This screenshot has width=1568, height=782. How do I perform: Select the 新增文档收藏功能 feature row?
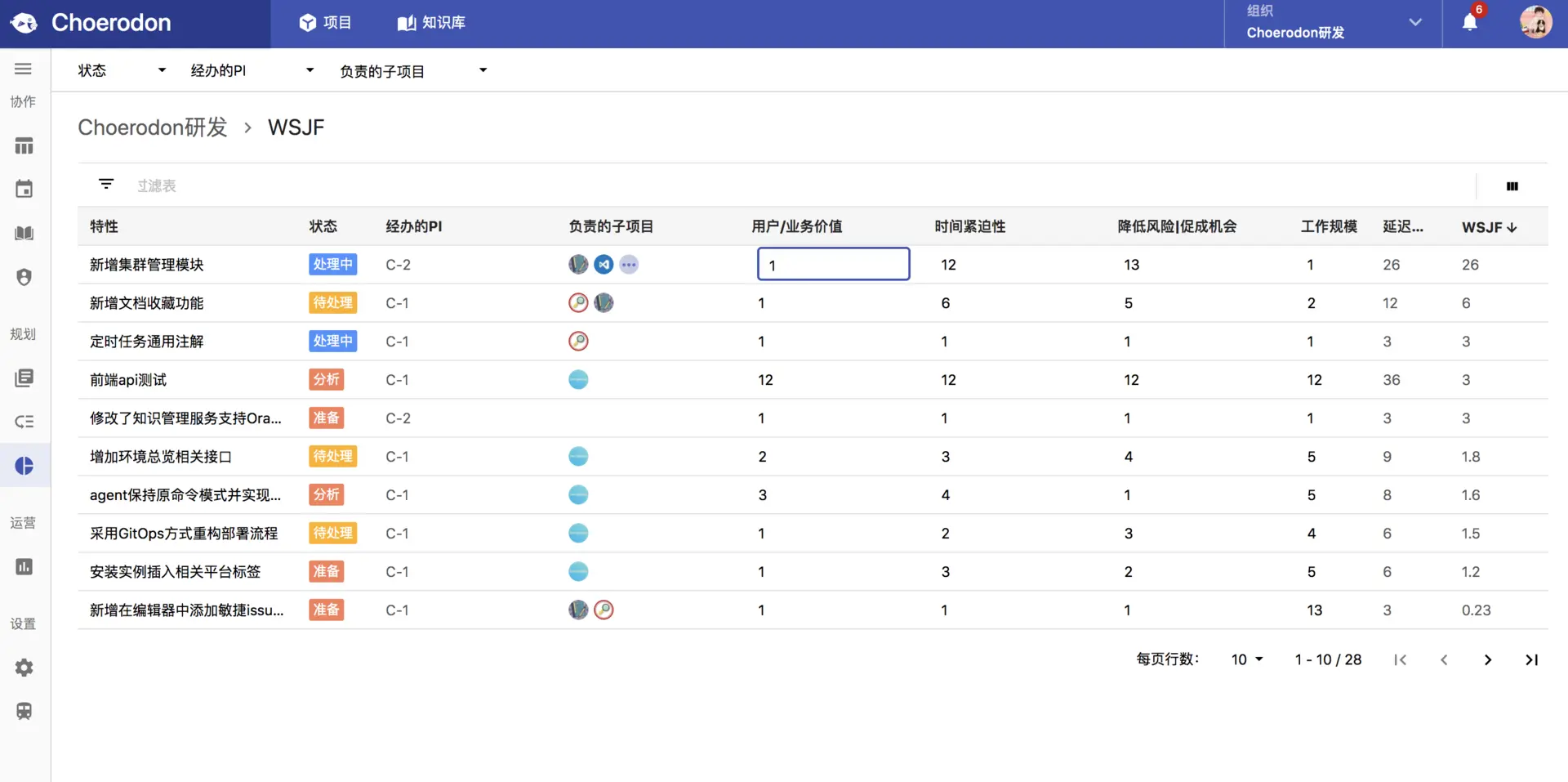pos(813,303)
